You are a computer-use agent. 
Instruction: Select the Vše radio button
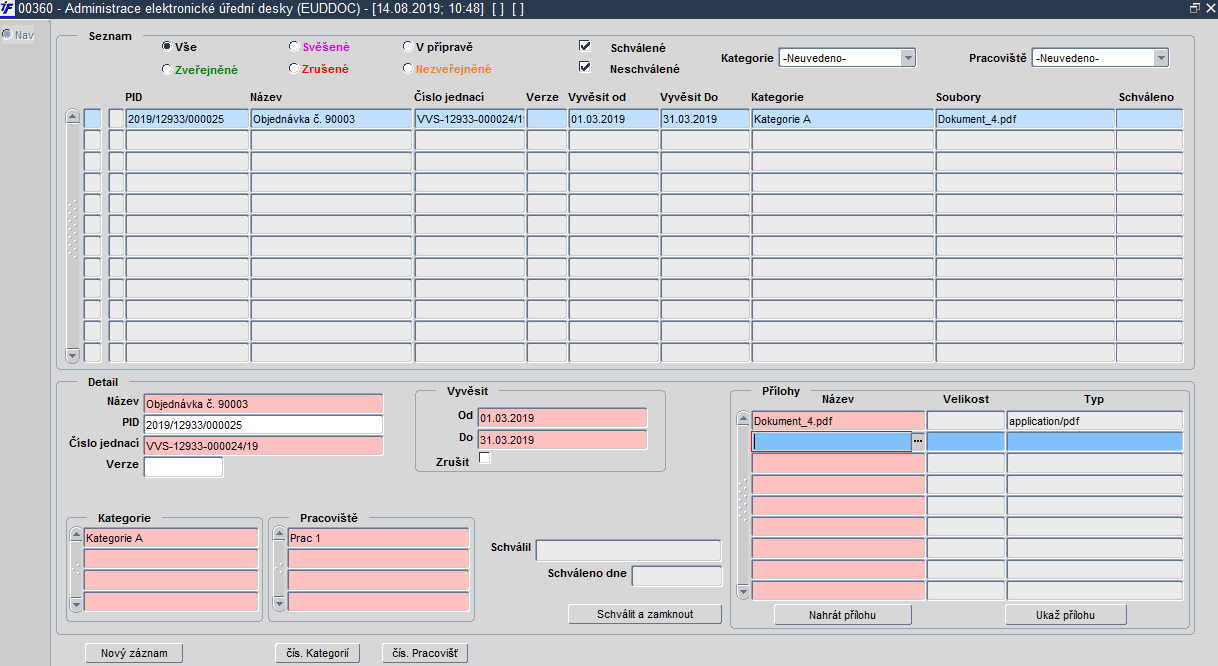click(x=166, y=47)
